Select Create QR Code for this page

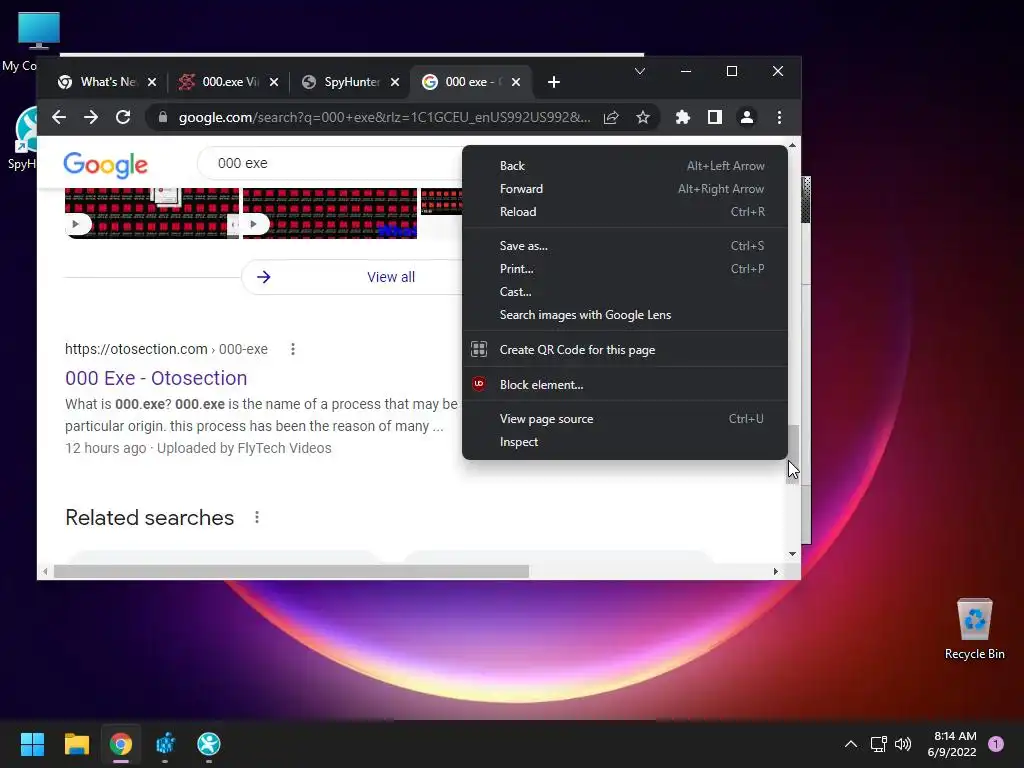pyautogui.click(x=625, y=349)
